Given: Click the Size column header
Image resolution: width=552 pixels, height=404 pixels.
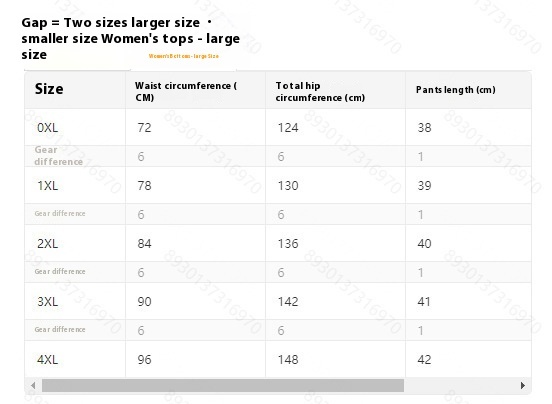Looking at the screenshot, I should click(49, 89).
